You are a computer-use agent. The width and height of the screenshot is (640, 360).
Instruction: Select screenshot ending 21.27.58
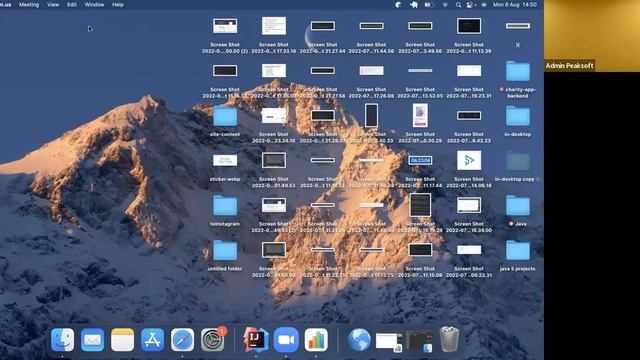click(322, 71)
